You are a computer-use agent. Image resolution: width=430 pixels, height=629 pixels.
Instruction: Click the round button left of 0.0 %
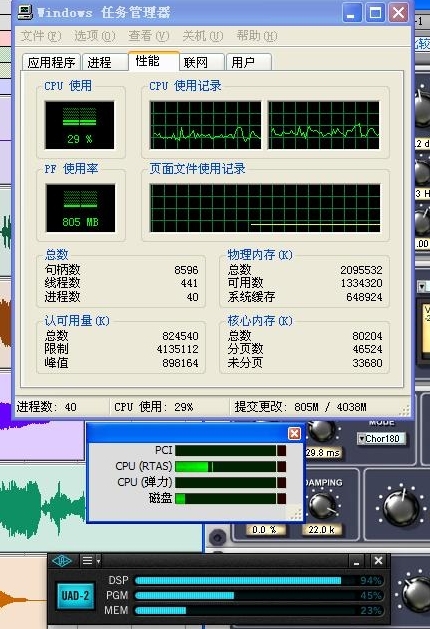(217, 537)
